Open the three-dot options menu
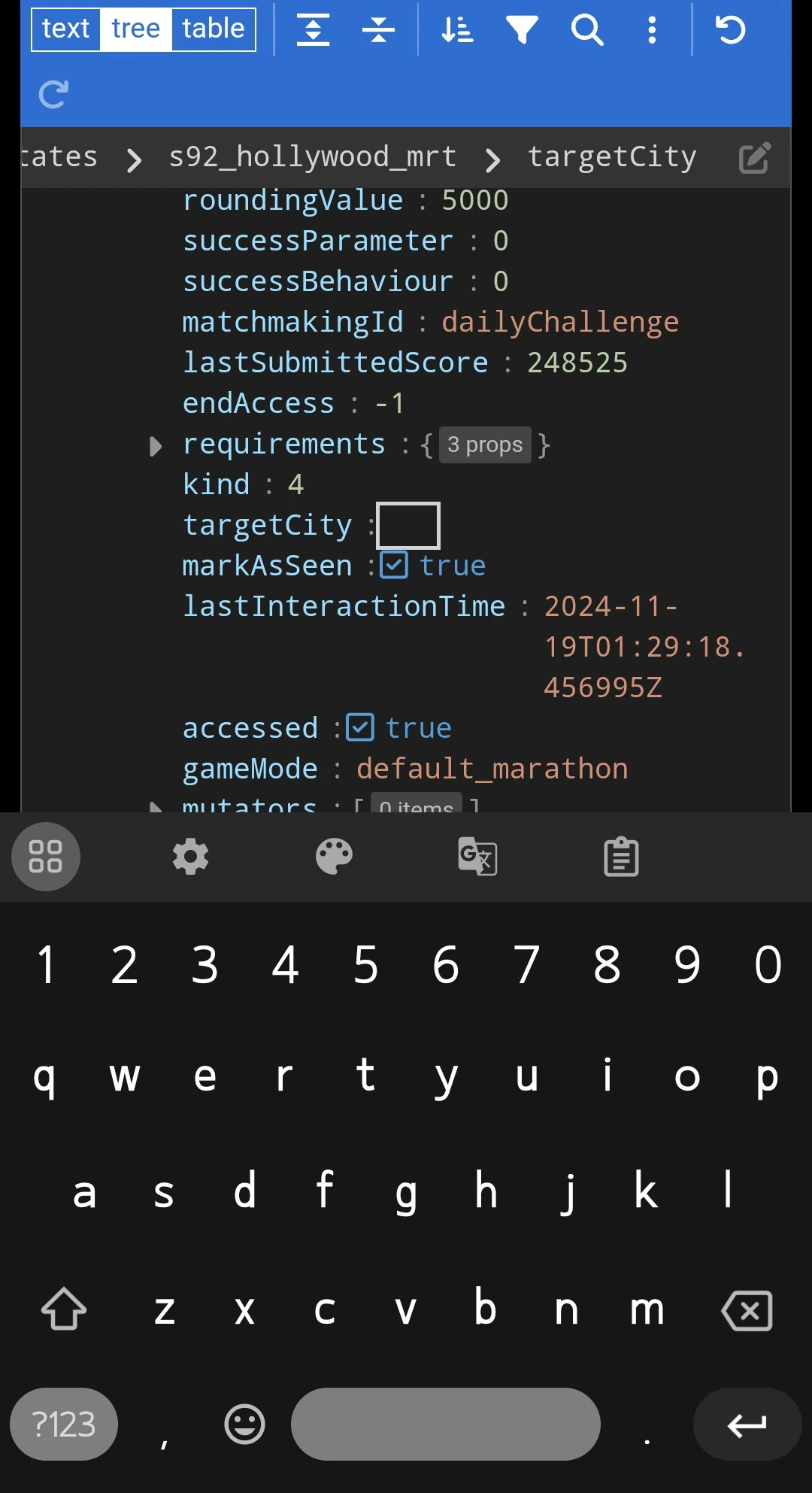The image size is (812, 1493). coord(652,30)
